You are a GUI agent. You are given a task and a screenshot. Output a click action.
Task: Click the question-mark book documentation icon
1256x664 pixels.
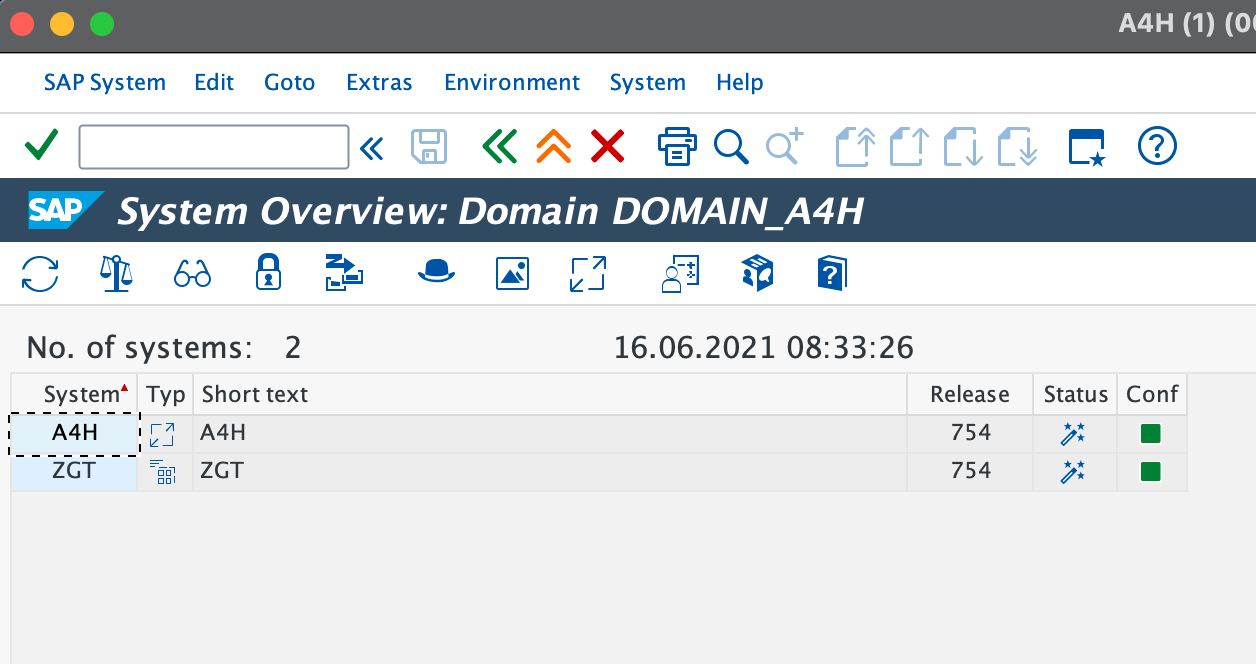832,273
